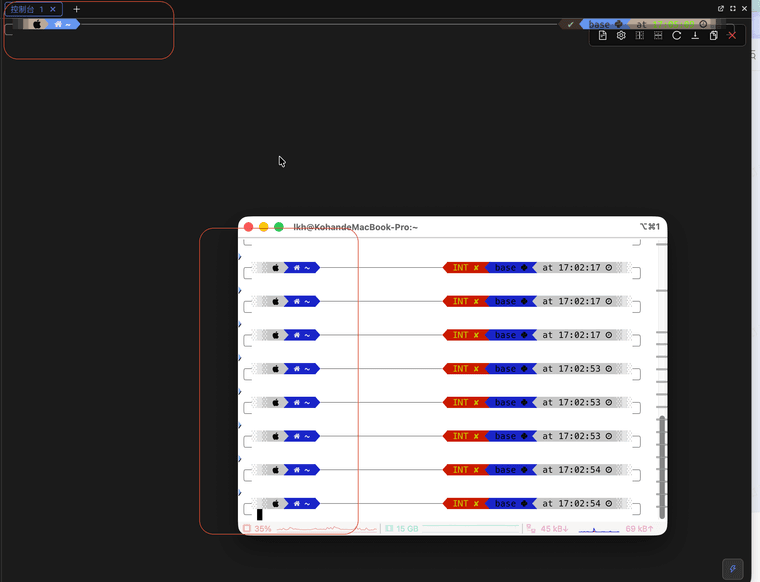
Task: Click the red X in the terminal toolbar
Action: [732, 35]
